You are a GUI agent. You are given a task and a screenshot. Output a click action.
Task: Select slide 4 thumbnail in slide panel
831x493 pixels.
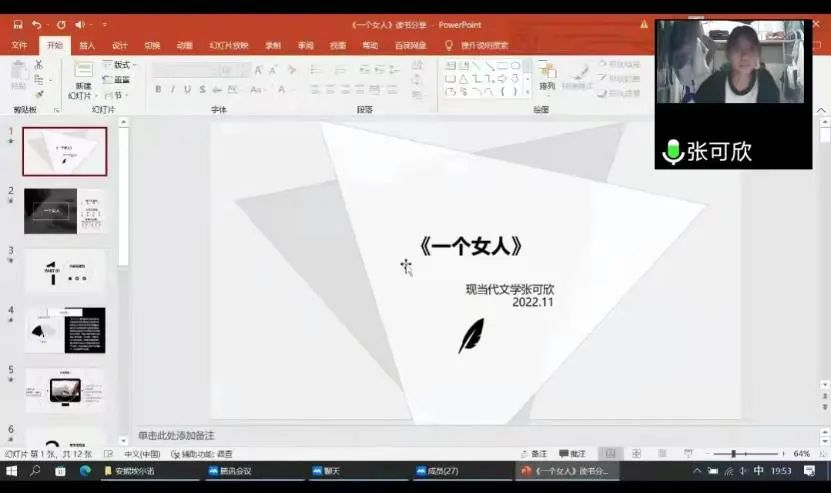point(64,330)
